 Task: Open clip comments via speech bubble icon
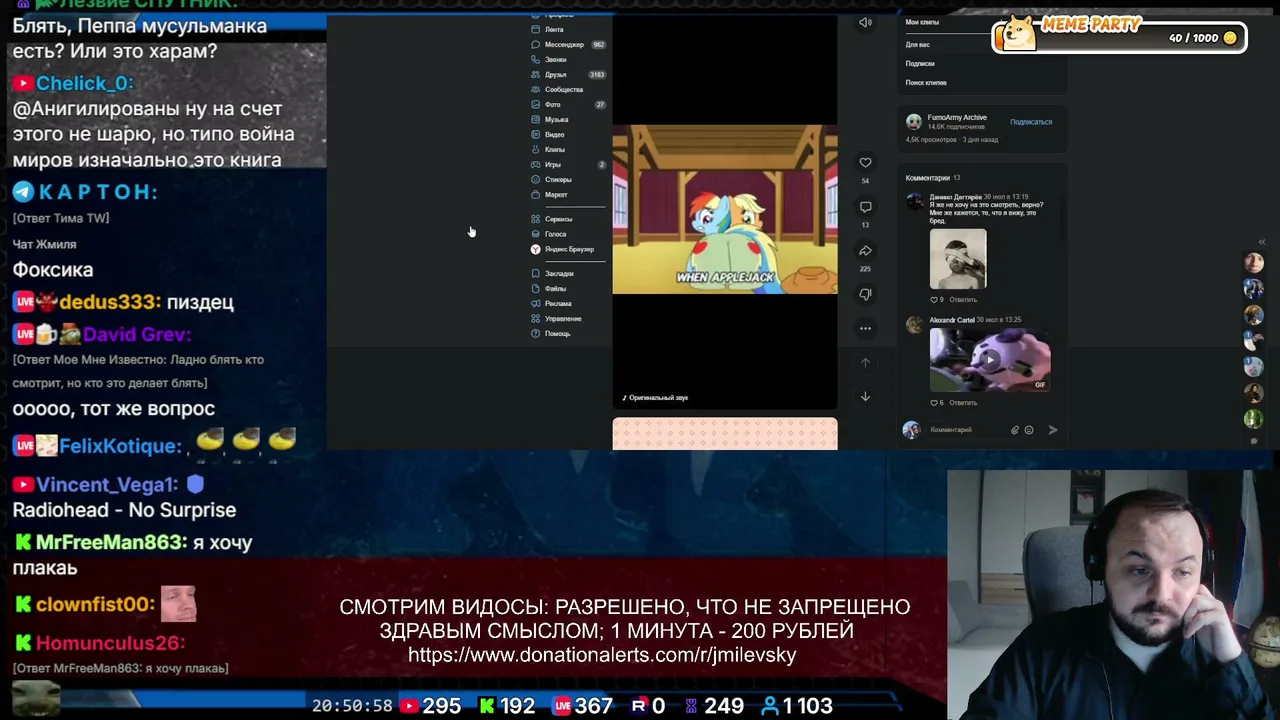pos(865,207)
